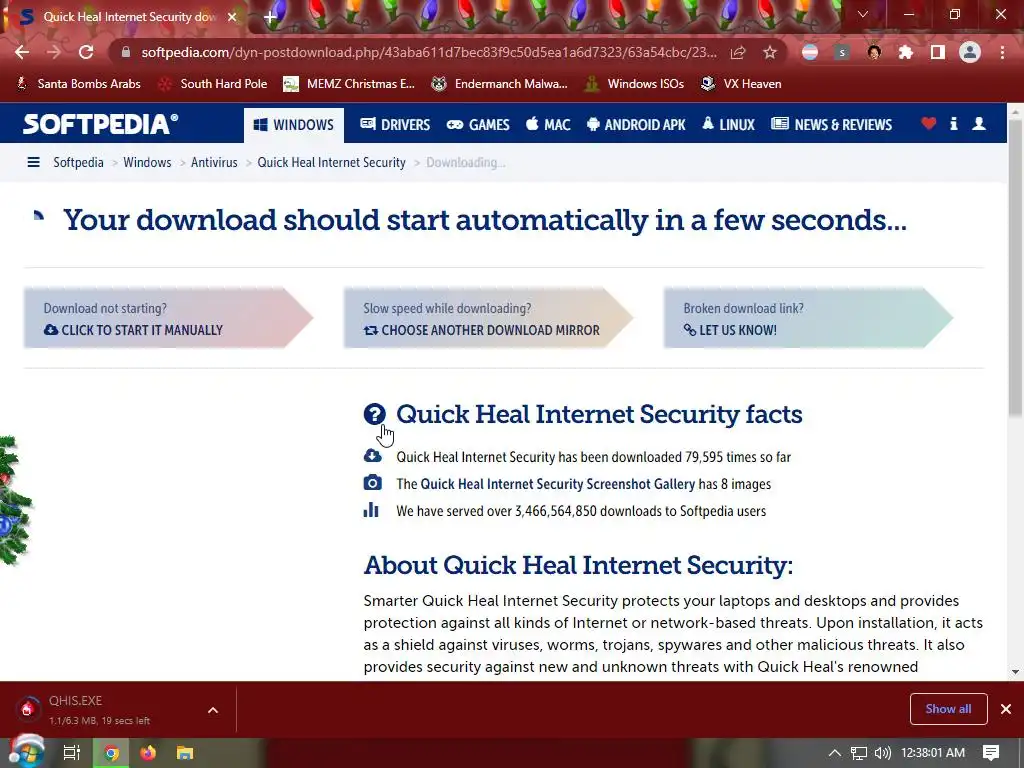Select the Linux category tab

click(728, 125)
